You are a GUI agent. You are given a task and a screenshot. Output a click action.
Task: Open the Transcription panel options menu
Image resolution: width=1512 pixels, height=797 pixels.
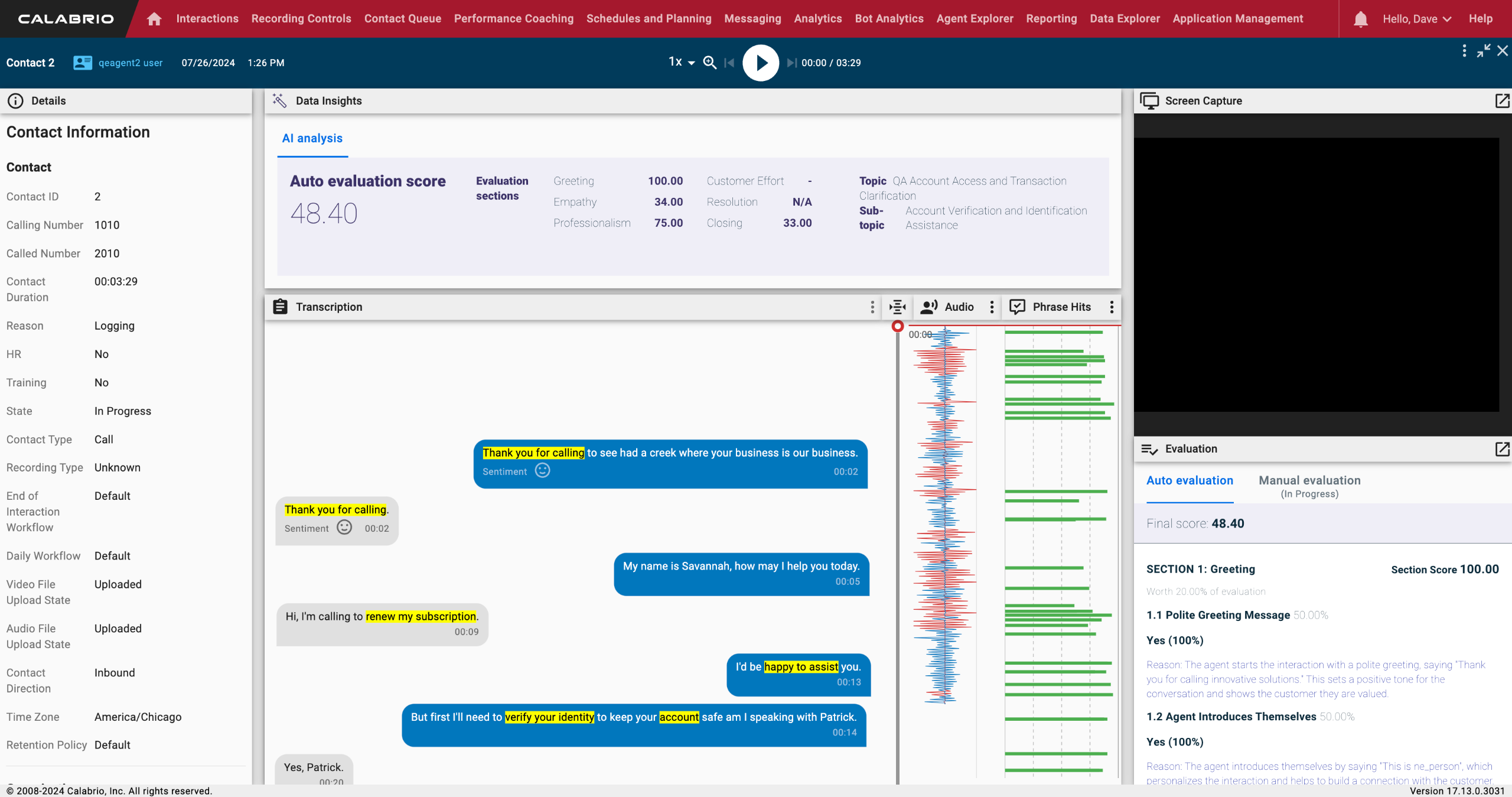click(872, 307)
